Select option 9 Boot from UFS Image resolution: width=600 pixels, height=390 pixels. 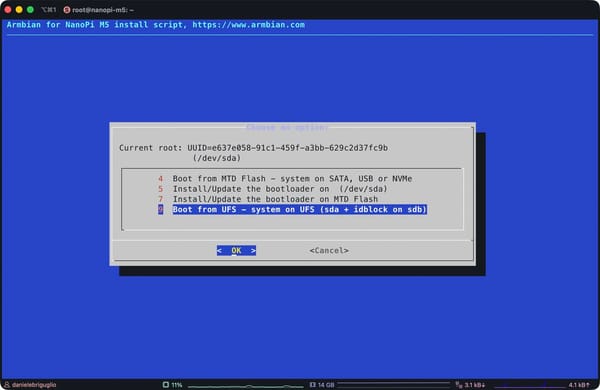pos(292,209)
